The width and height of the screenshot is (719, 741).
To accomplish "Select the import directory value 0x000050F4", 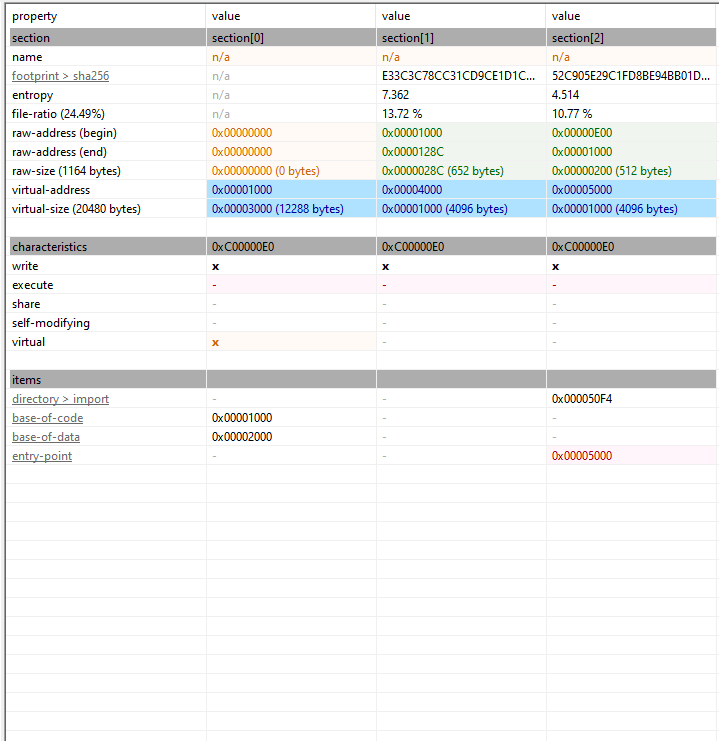I will pyautogui.click(x=582, y=399).
